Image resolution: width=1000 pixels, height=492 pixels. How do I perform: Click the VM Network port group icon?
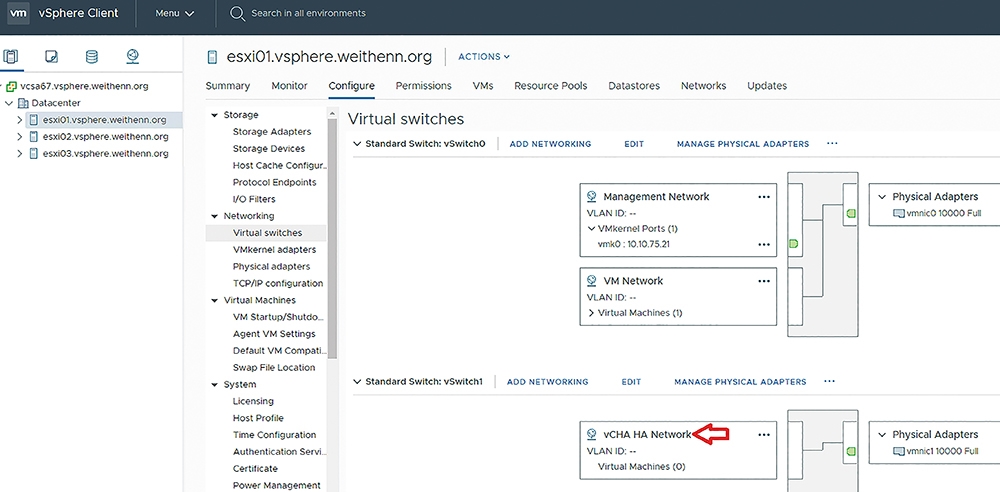point(591,281)
